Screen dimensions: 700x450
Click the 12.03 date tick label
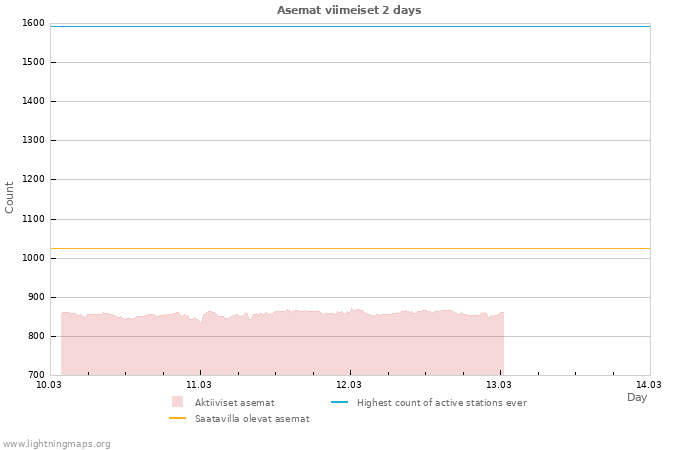(349, 384)
